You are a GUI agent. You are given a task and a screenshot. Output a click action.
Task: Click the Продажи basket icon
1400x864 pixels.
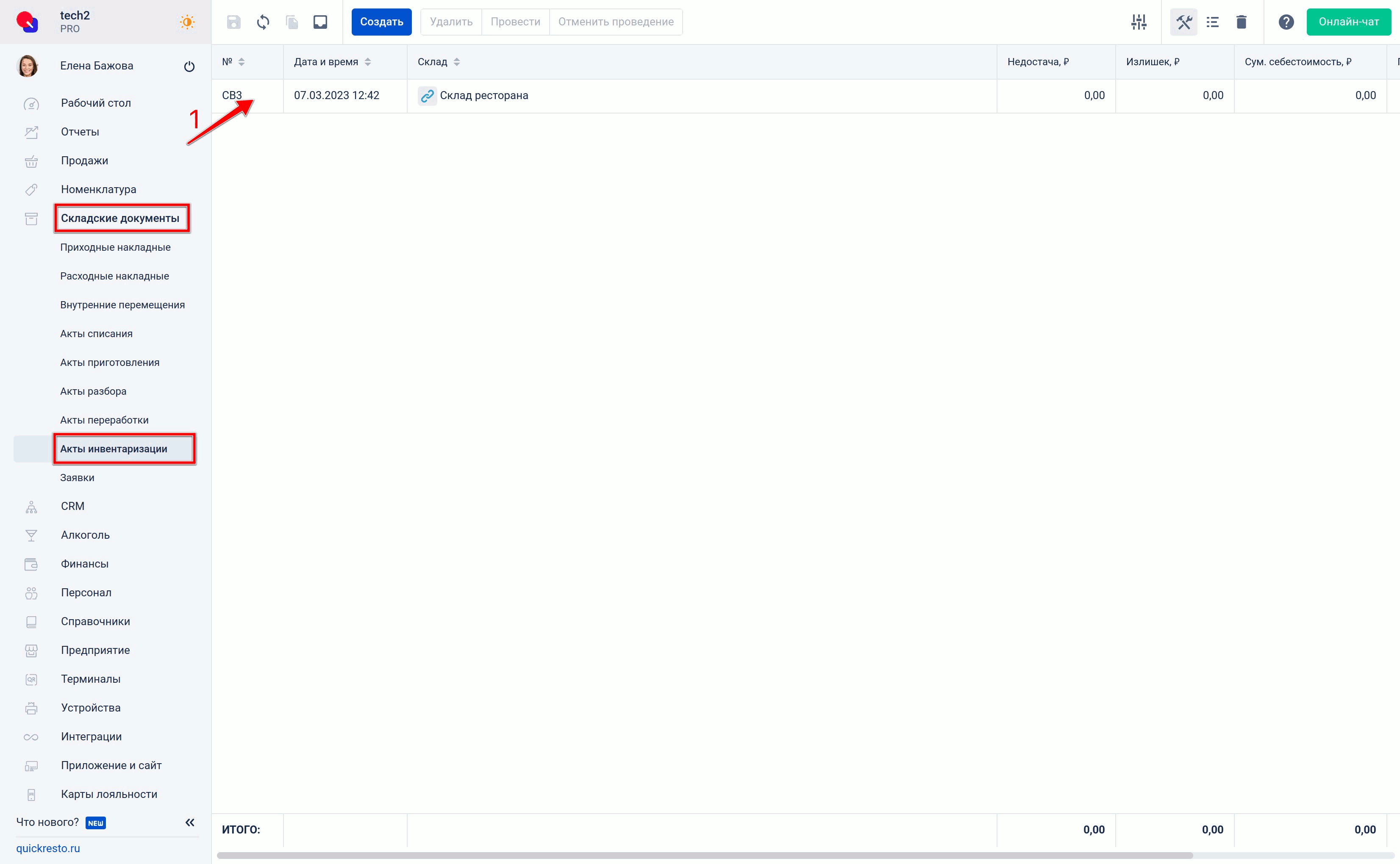tap(31, 161)
